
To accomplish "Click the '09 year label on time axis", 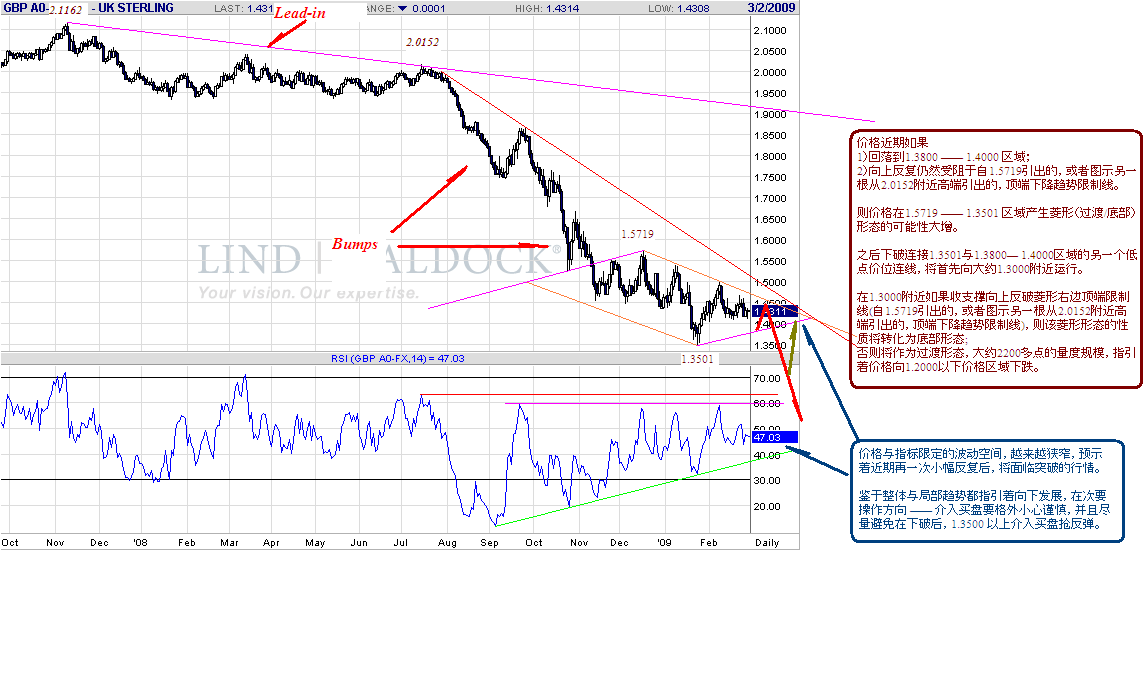I will [664, 542].
